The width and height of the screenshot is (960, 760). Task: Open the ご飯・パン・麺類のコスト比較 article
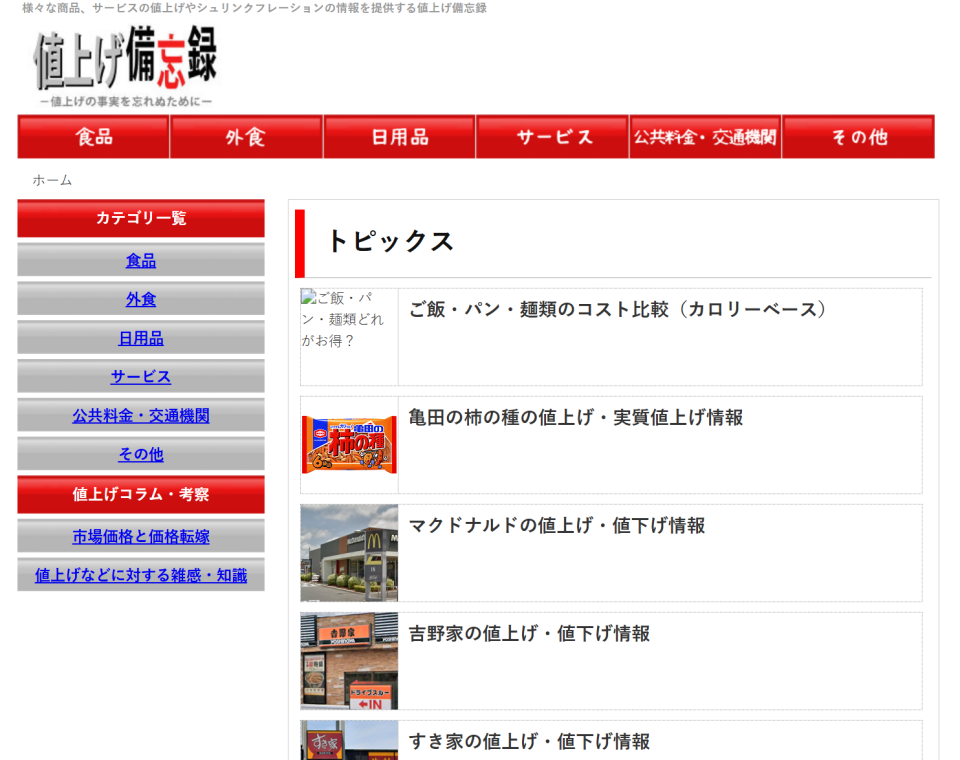point(617,309)
